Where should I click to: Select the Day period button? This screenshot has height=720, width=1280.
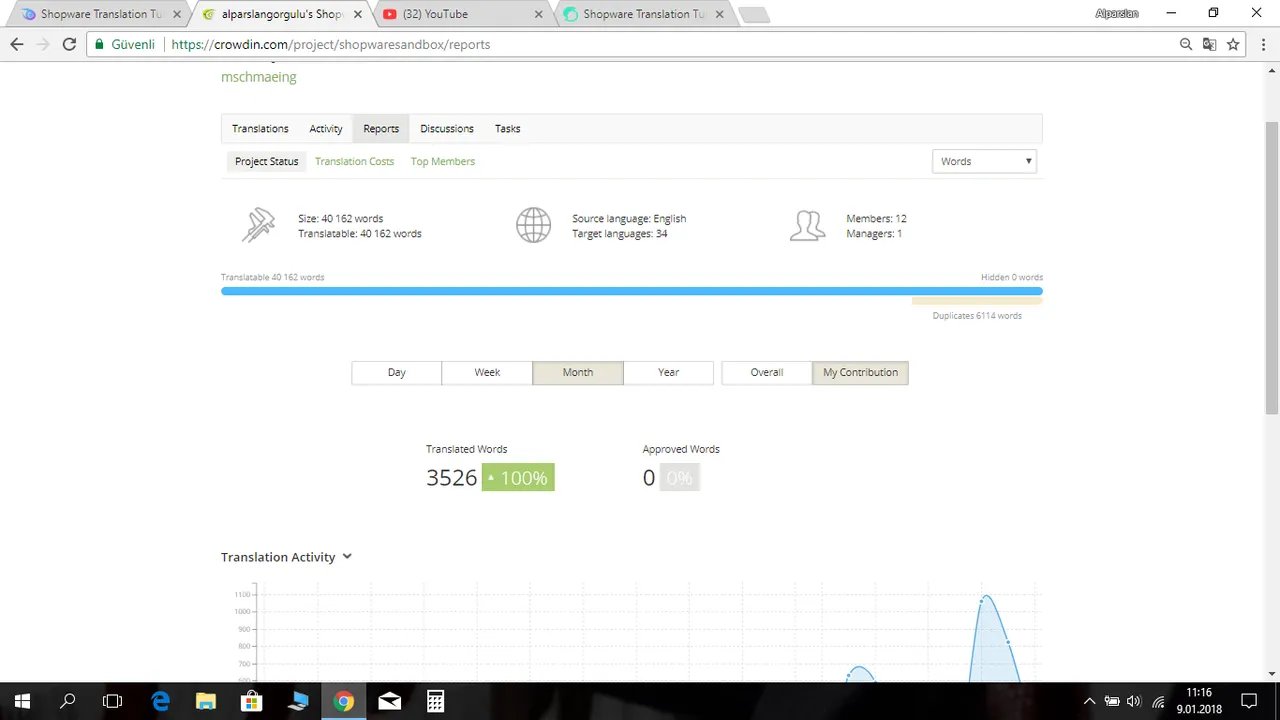[397, 372]
